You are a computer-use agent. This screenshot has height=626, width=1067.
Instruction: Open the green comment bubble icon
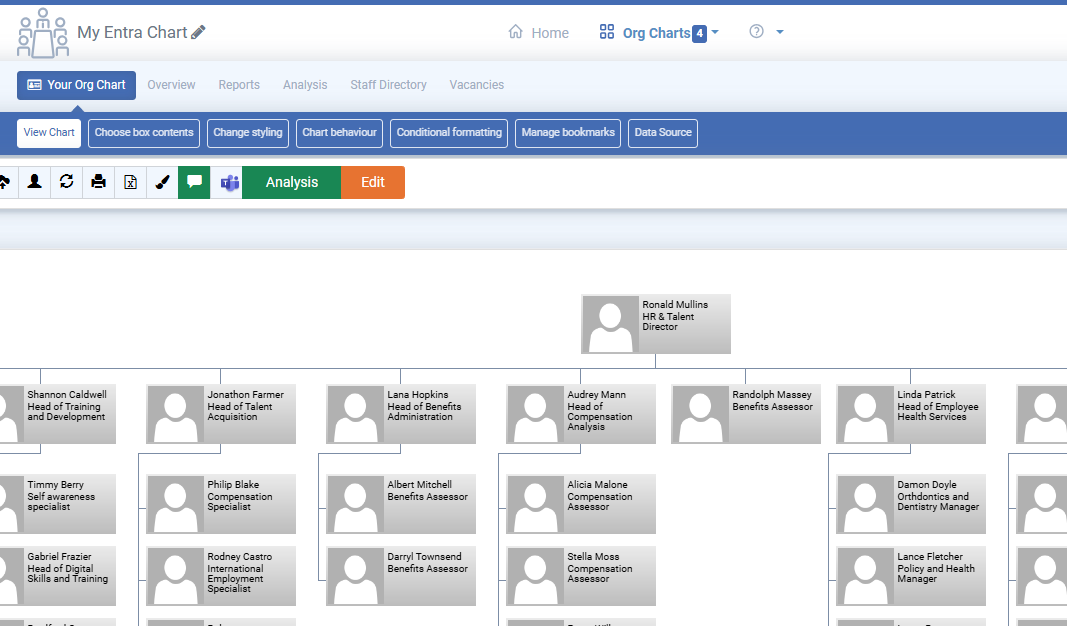click(194, 182)
